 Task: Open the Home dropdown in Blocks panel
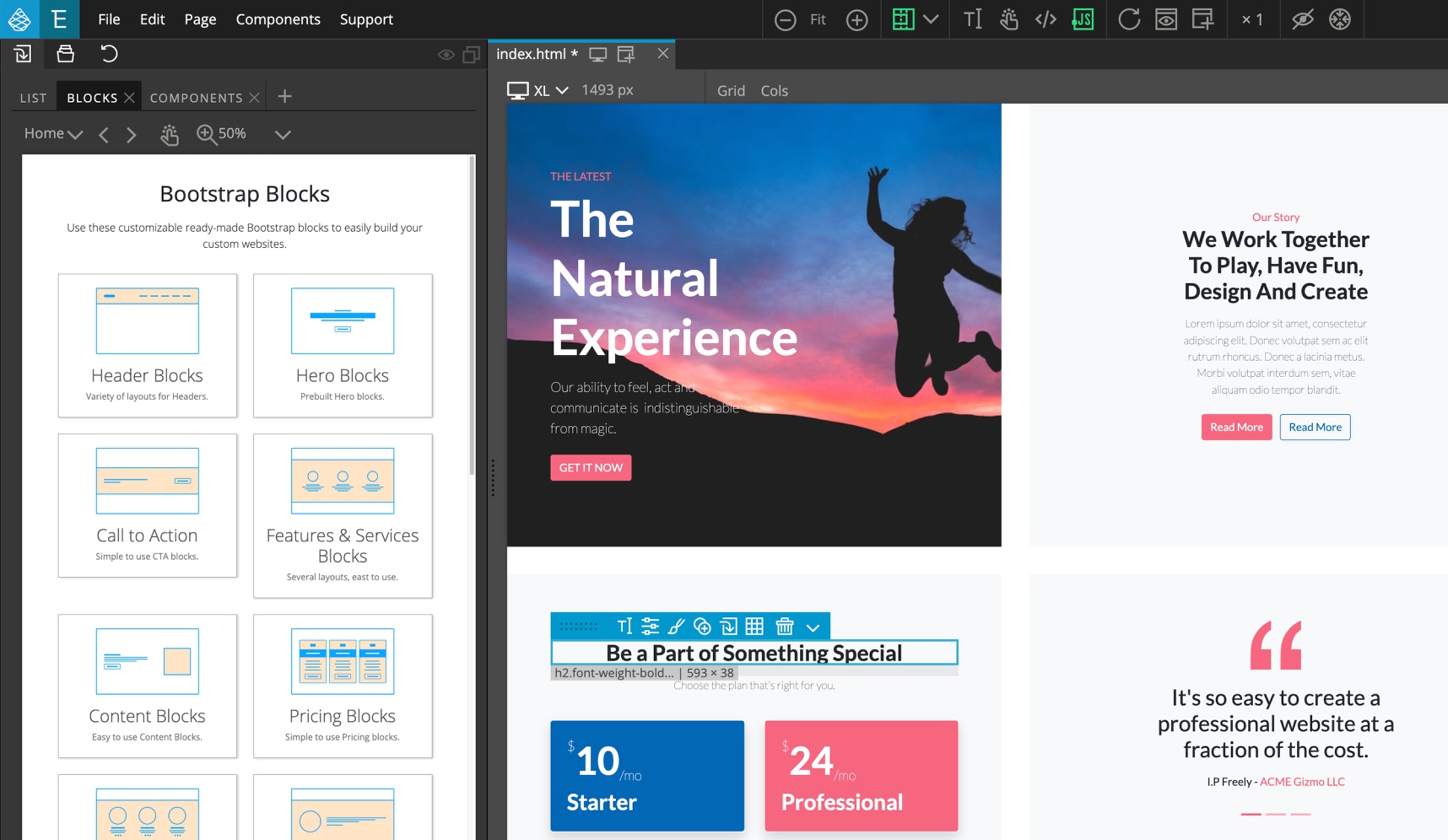(53, 133)
